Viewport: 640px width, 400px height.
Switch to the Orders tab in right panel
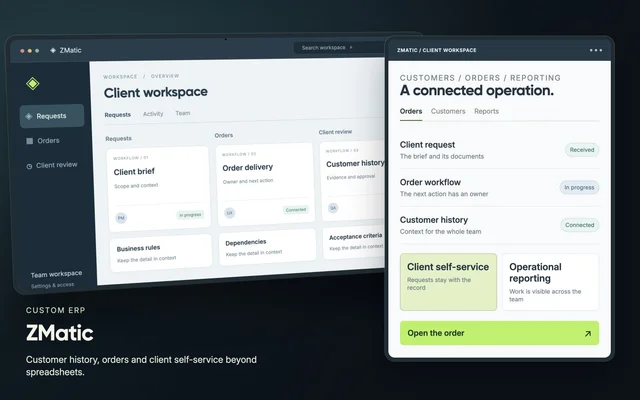(411, 111)
